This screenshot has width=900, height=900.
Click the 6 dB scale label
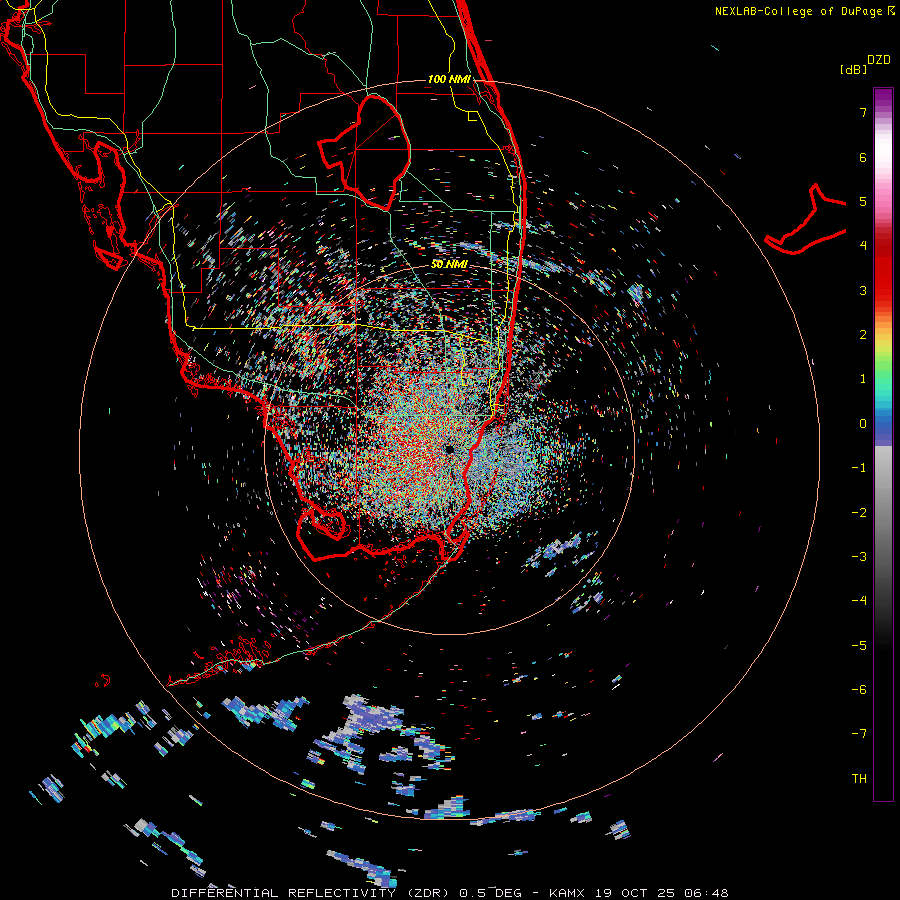coord(863,157)
